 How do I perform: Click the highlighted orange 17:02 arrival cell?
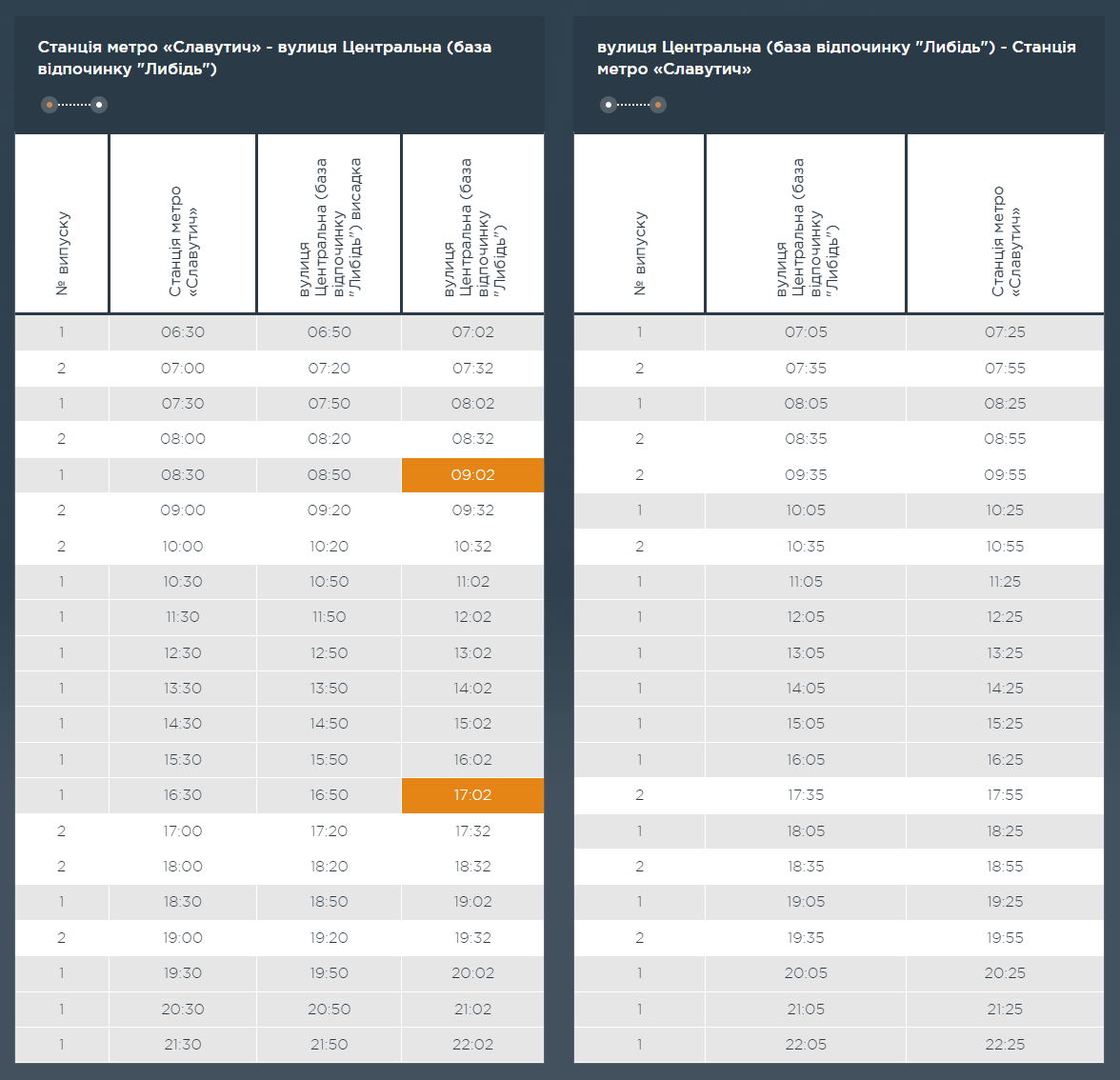coord(472,795)
